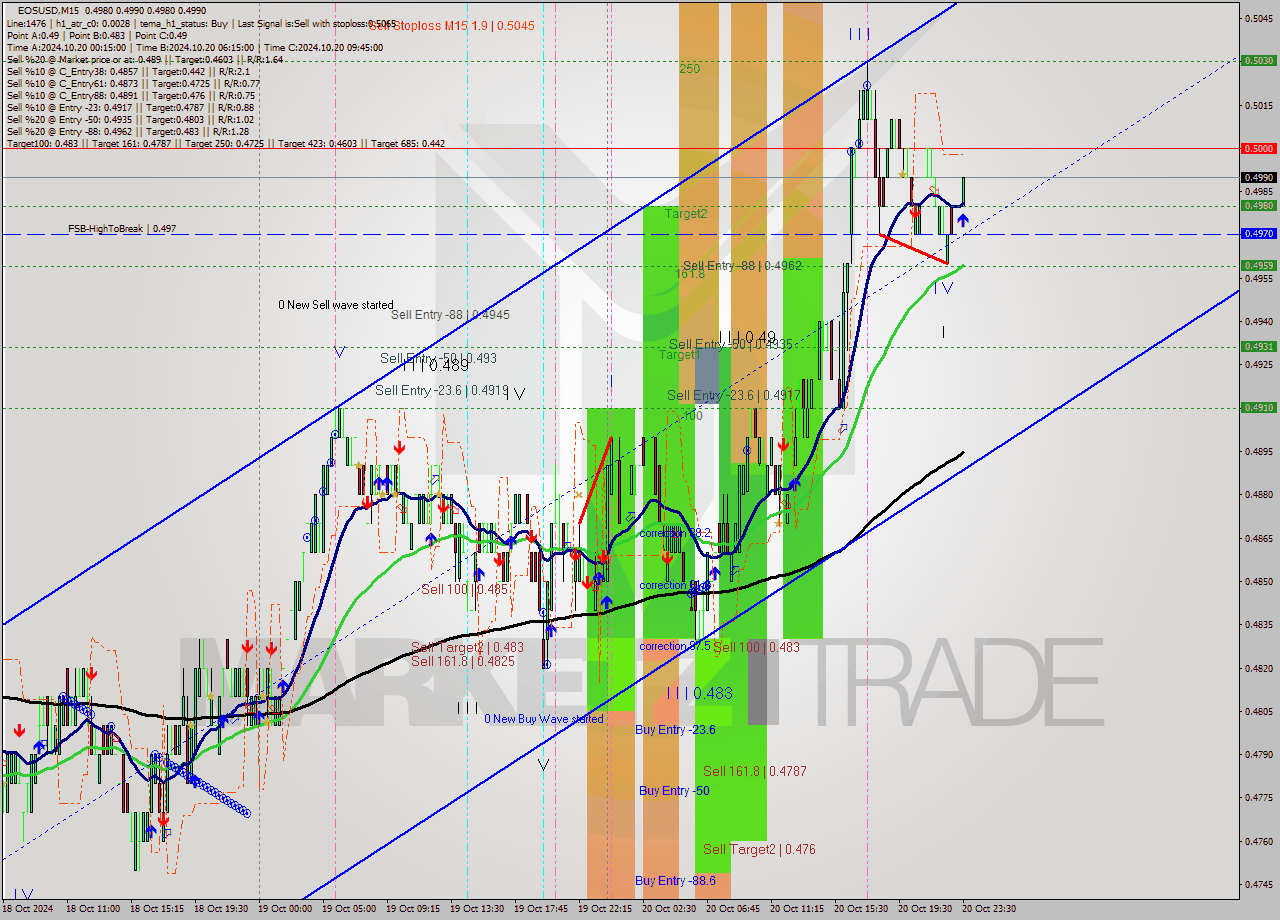Click the '0 New Sell wave started' annotation
The height and width of the screenshot is (920, 1280).
click(x=336, y=305)
